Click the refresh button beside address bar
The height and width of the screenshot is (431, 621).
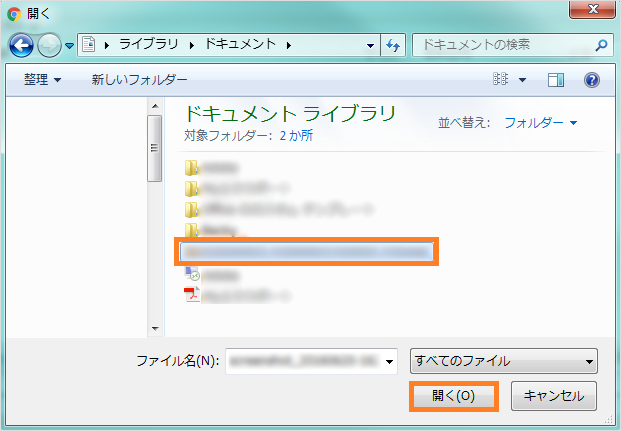[392, 45]
